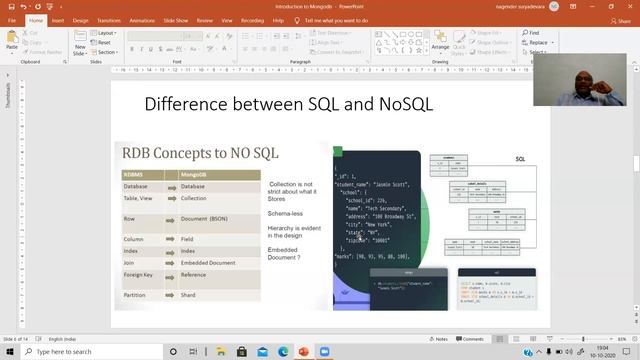The image size is (640, 360).
Task: Toggle italic formatting
Action: [141, 49]
